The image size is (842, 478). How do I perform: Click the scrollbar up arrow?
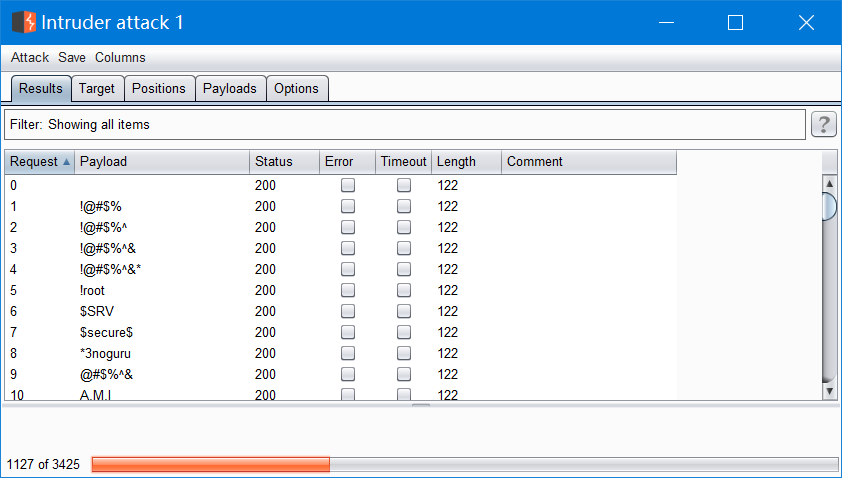830,184
